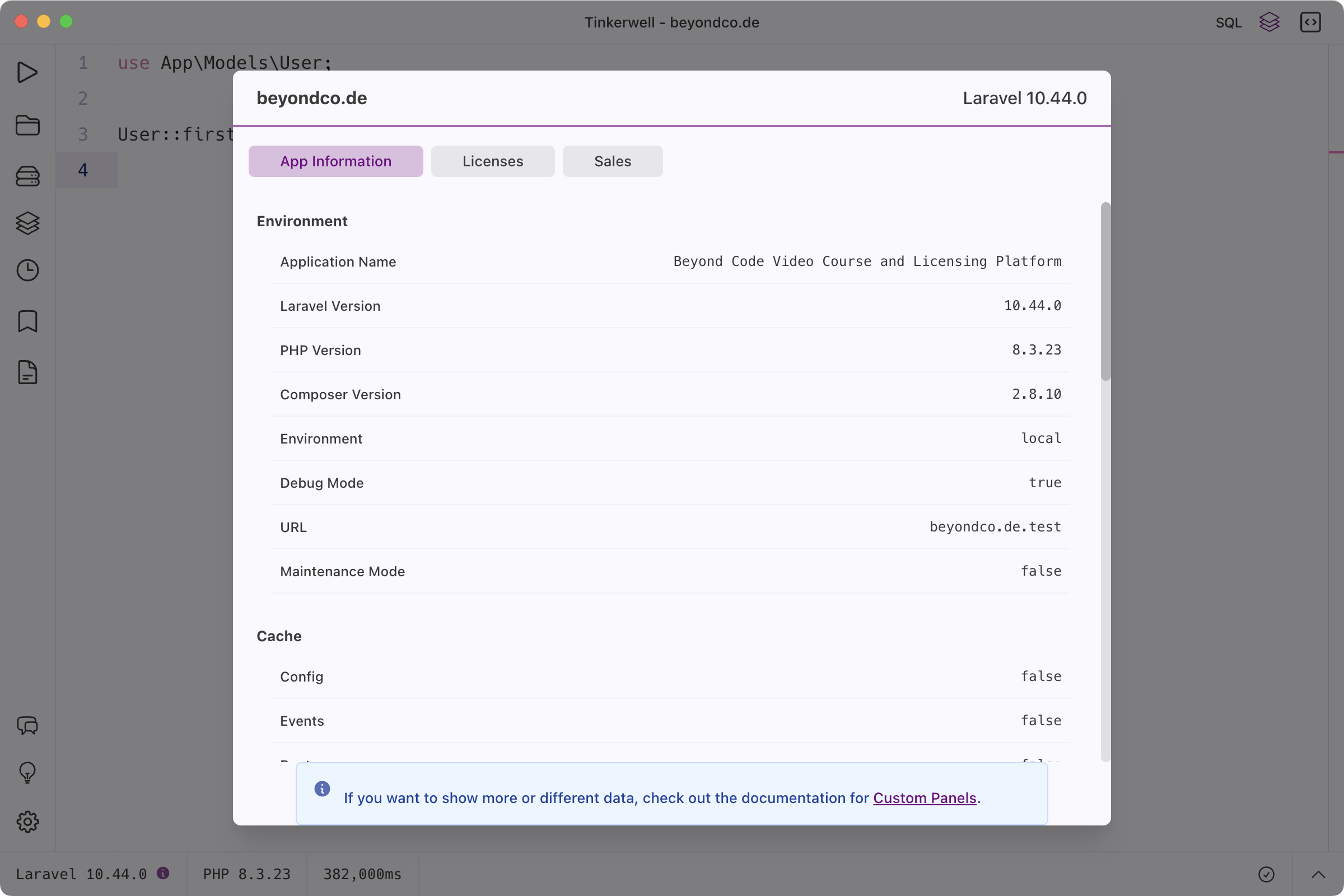Open the SSH server connection icon

(x=27, y=176)
